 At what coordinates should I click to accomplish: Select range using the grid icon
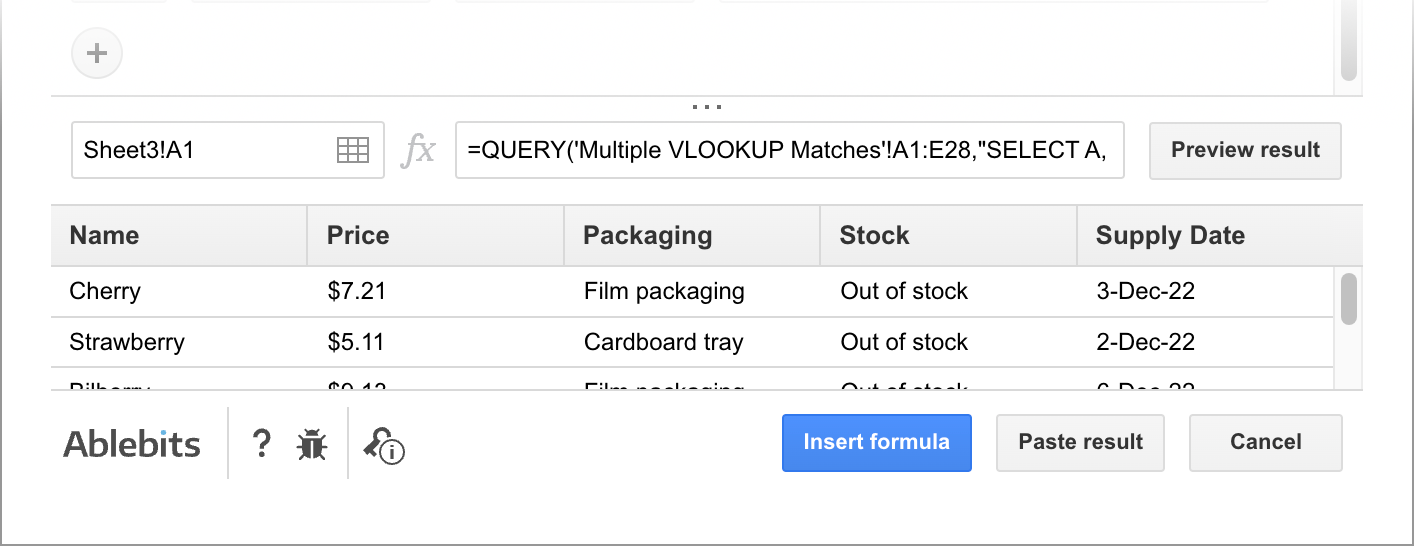(x=353, y=151)
